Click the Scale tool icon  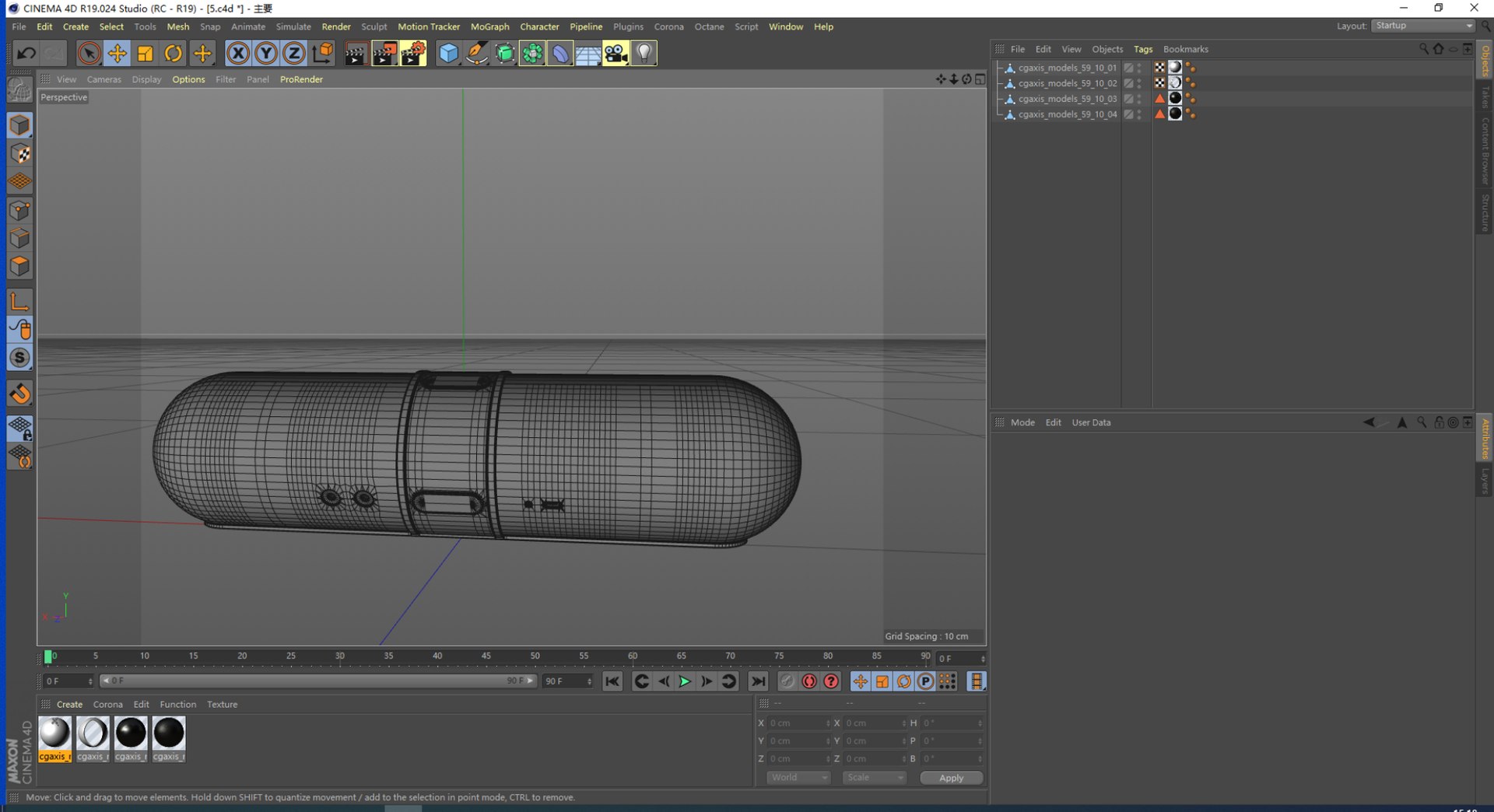pyautogui.click(x=145, y=54)
